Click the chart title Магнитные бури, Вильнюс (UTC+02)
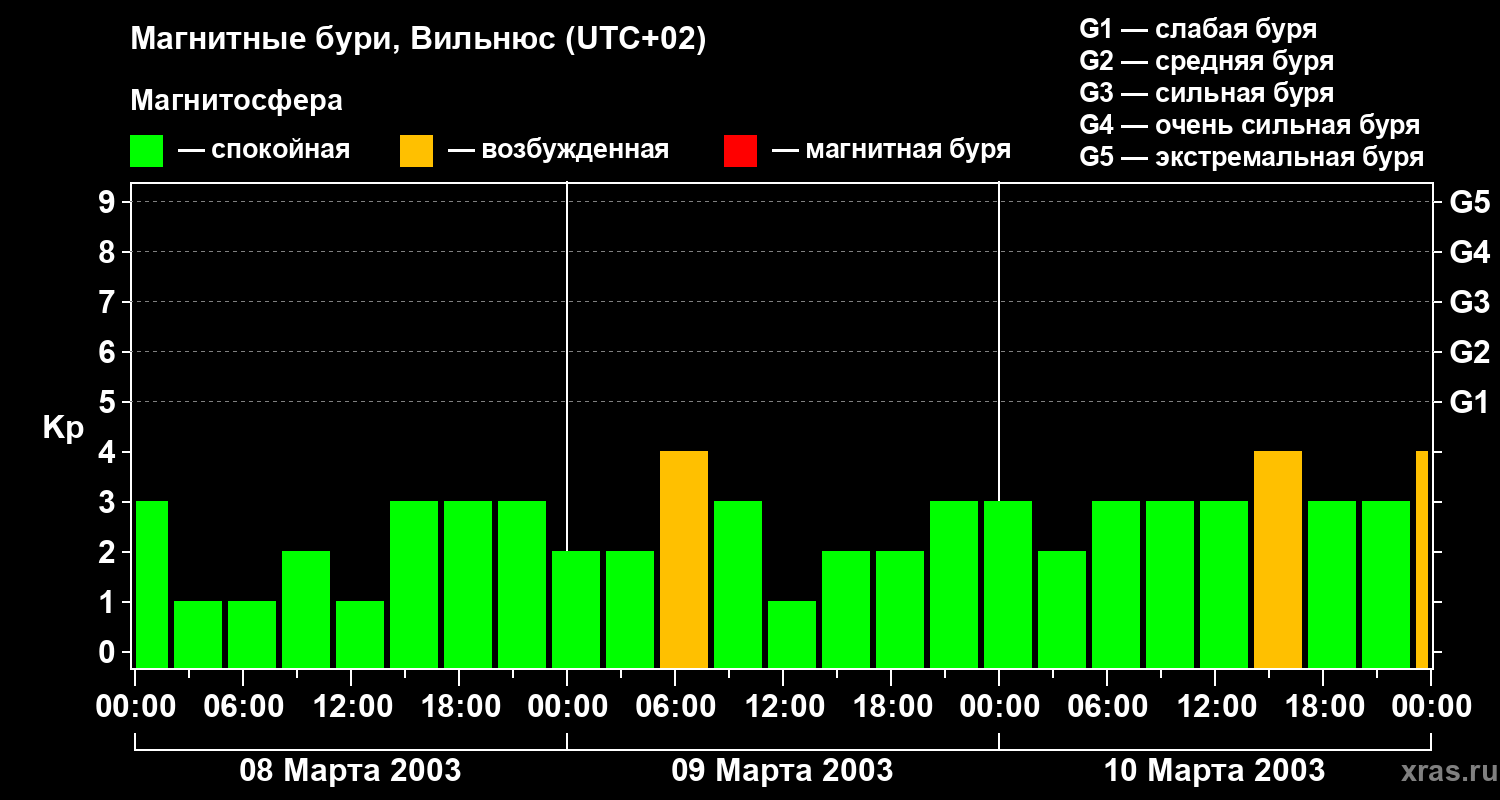Image resolution: width=1500 pixels, height=800 pixels. [x=418, y=40]
